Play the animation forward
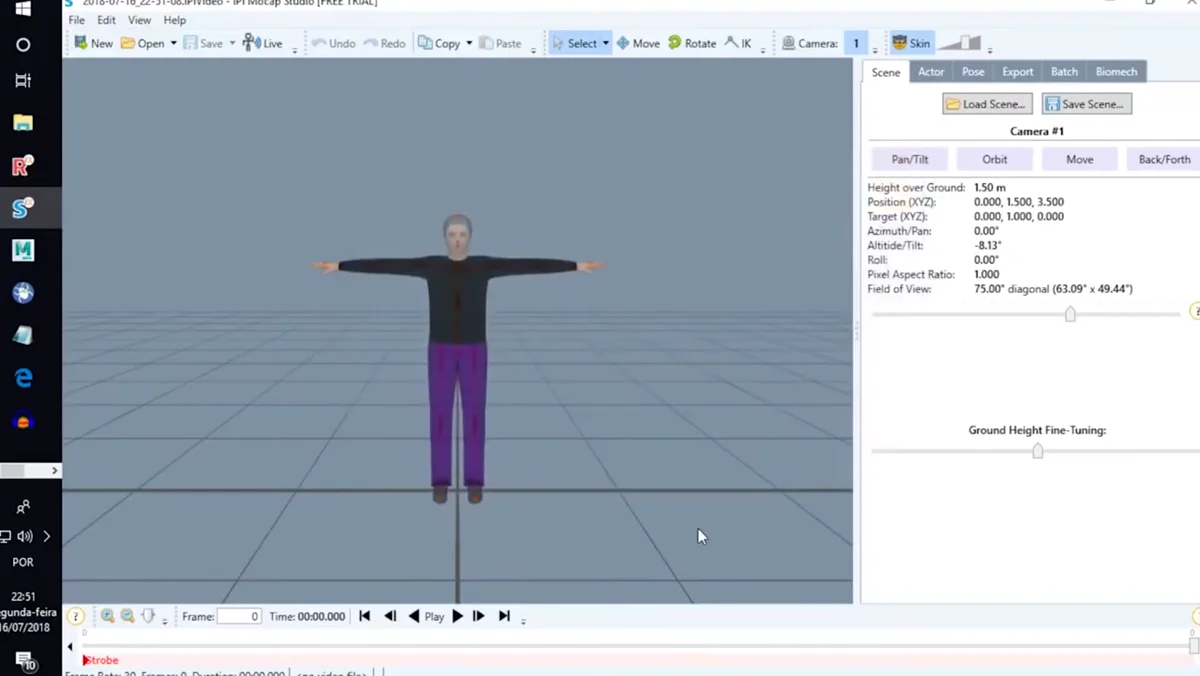Image resolution: width=1200 pixels, height=676 pixels. click(x=458, y=616)
